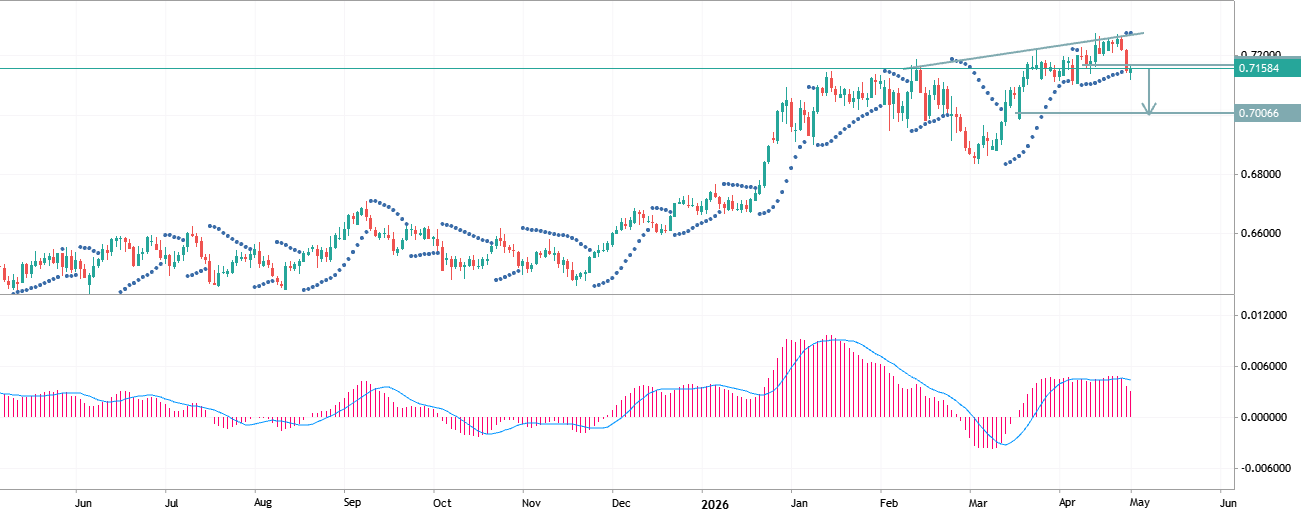Click the 0.012000 indicator scale value
Image resolution: width=1302 pixels, height=513 pixels.
click(x=1262, y=316)
